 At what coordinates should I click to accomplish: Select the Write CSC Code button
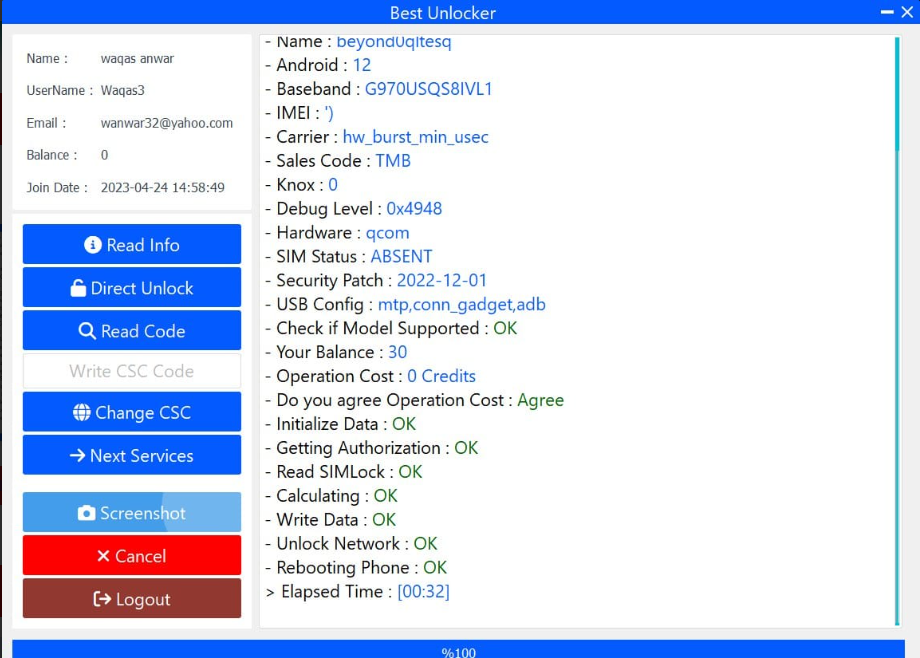[x=132, y=371]
